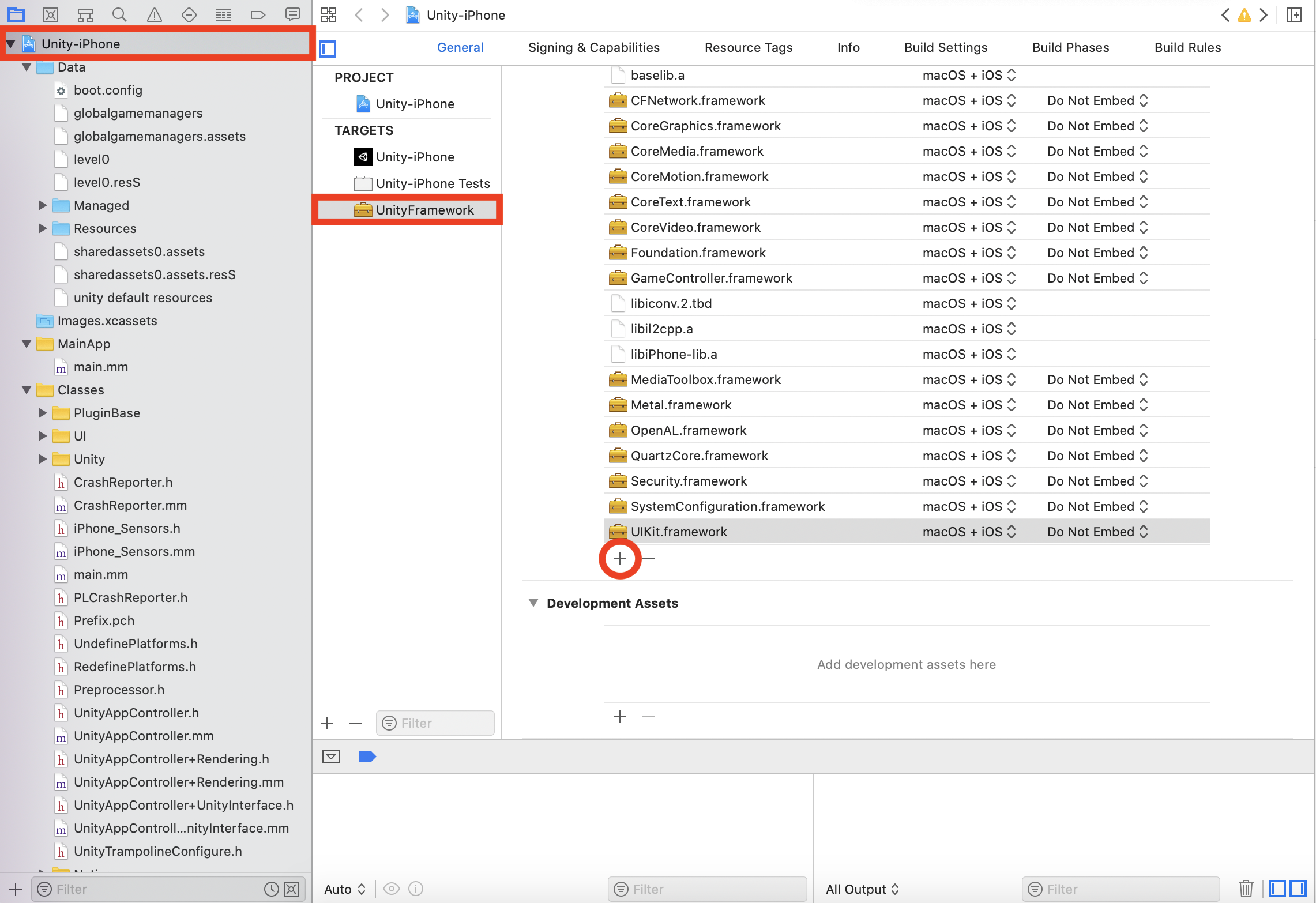Screen dimensions: 1316x903
Task: Open the Source Control navigator
Action: click(51, 15)
